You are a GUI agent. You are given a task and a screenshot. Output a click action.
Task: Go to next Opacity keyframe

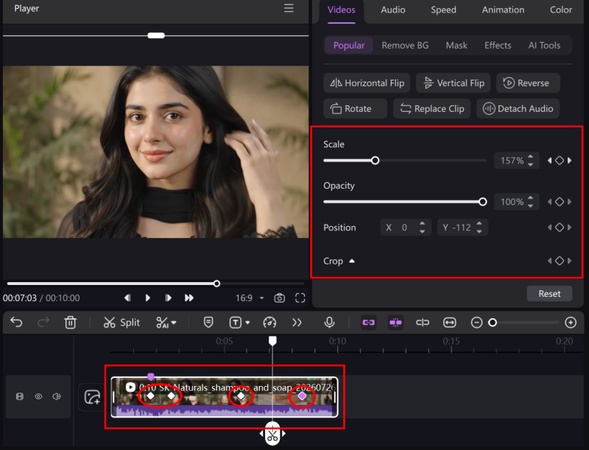click(x=569, y=202)
